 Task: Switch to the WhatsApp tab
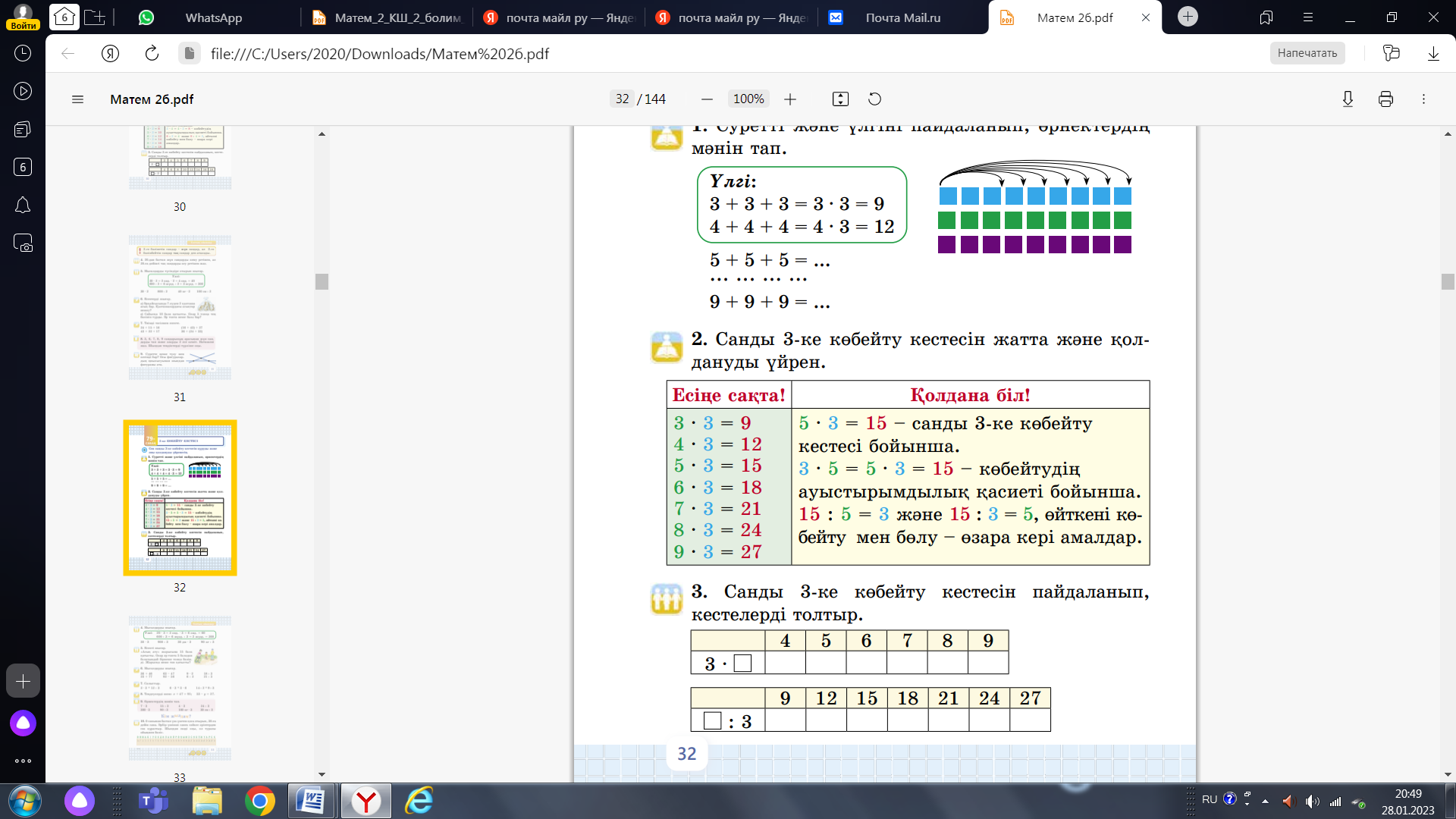(x=213, y=17)
